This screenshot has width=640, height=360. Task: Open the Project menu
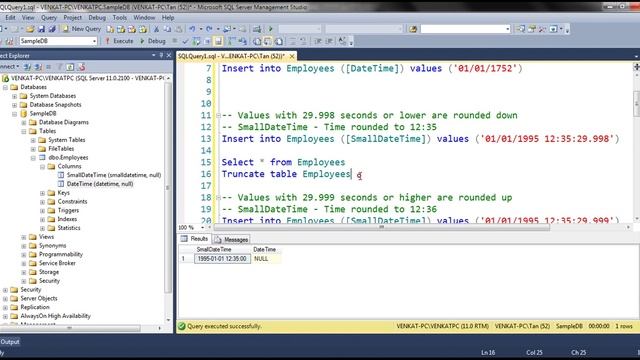(72, 18)
